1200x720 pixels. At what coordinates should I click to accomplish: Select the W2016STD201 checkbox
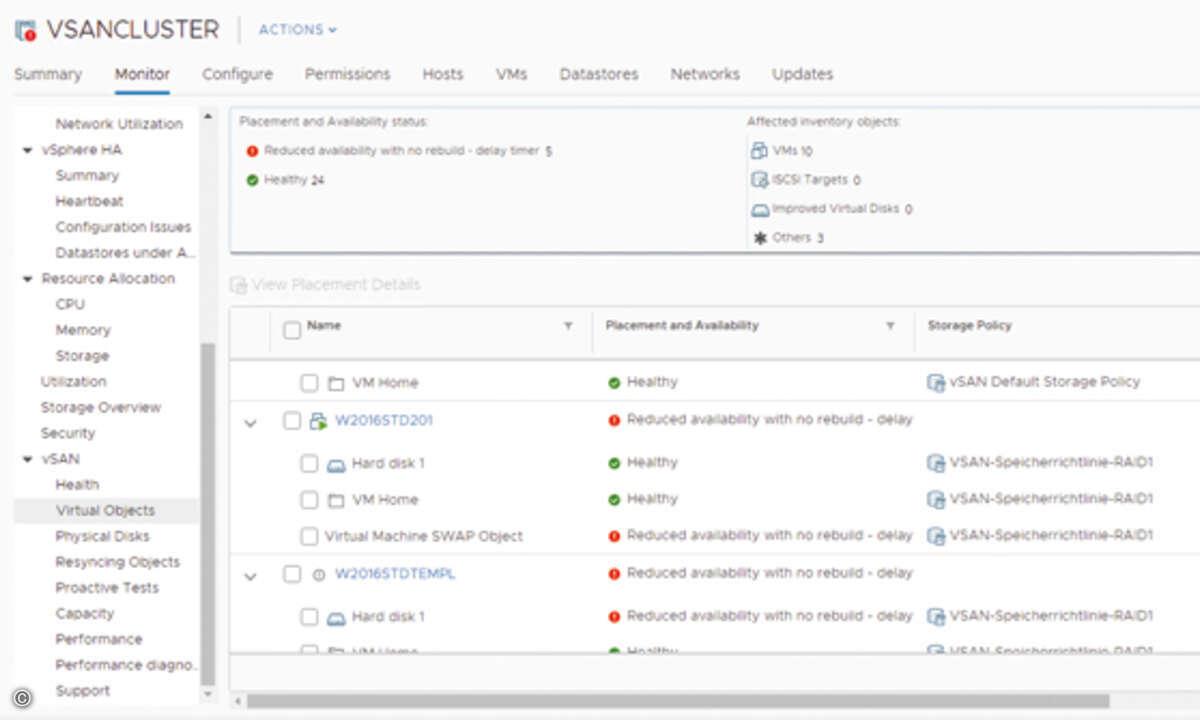tap(291, 421)
